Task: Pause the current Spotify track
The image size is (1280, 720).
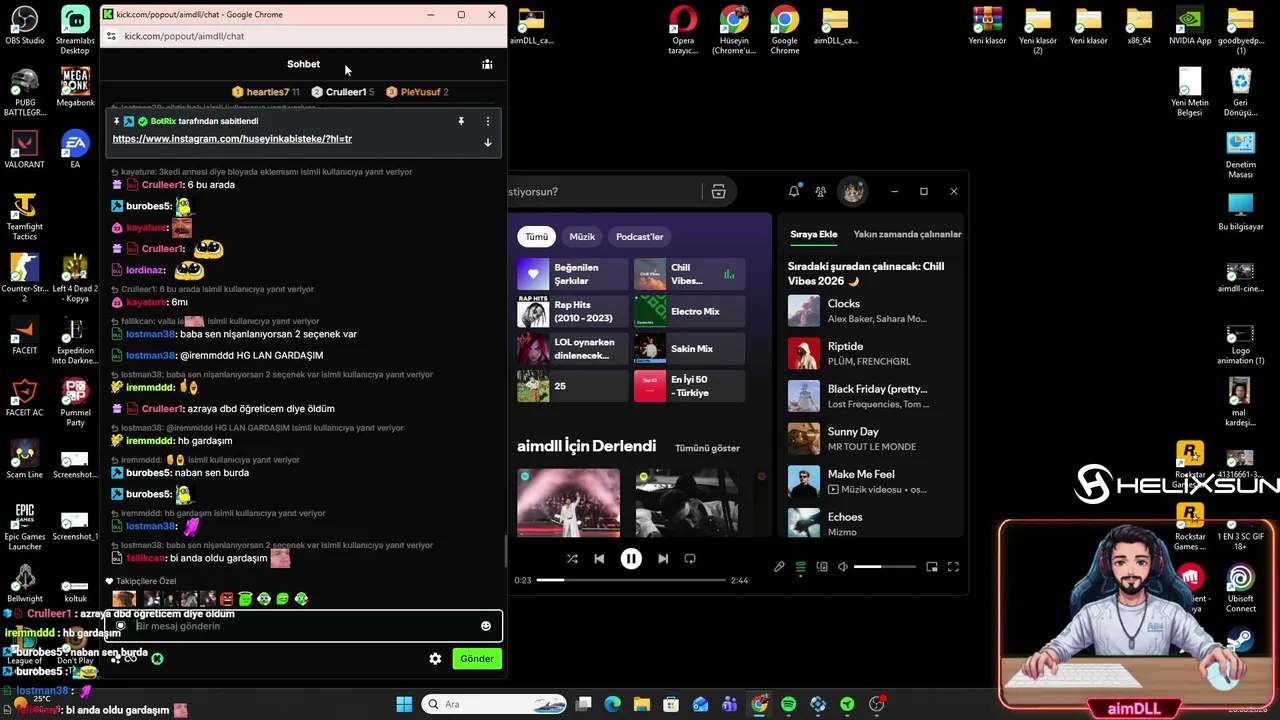Action: pos(631,559)
